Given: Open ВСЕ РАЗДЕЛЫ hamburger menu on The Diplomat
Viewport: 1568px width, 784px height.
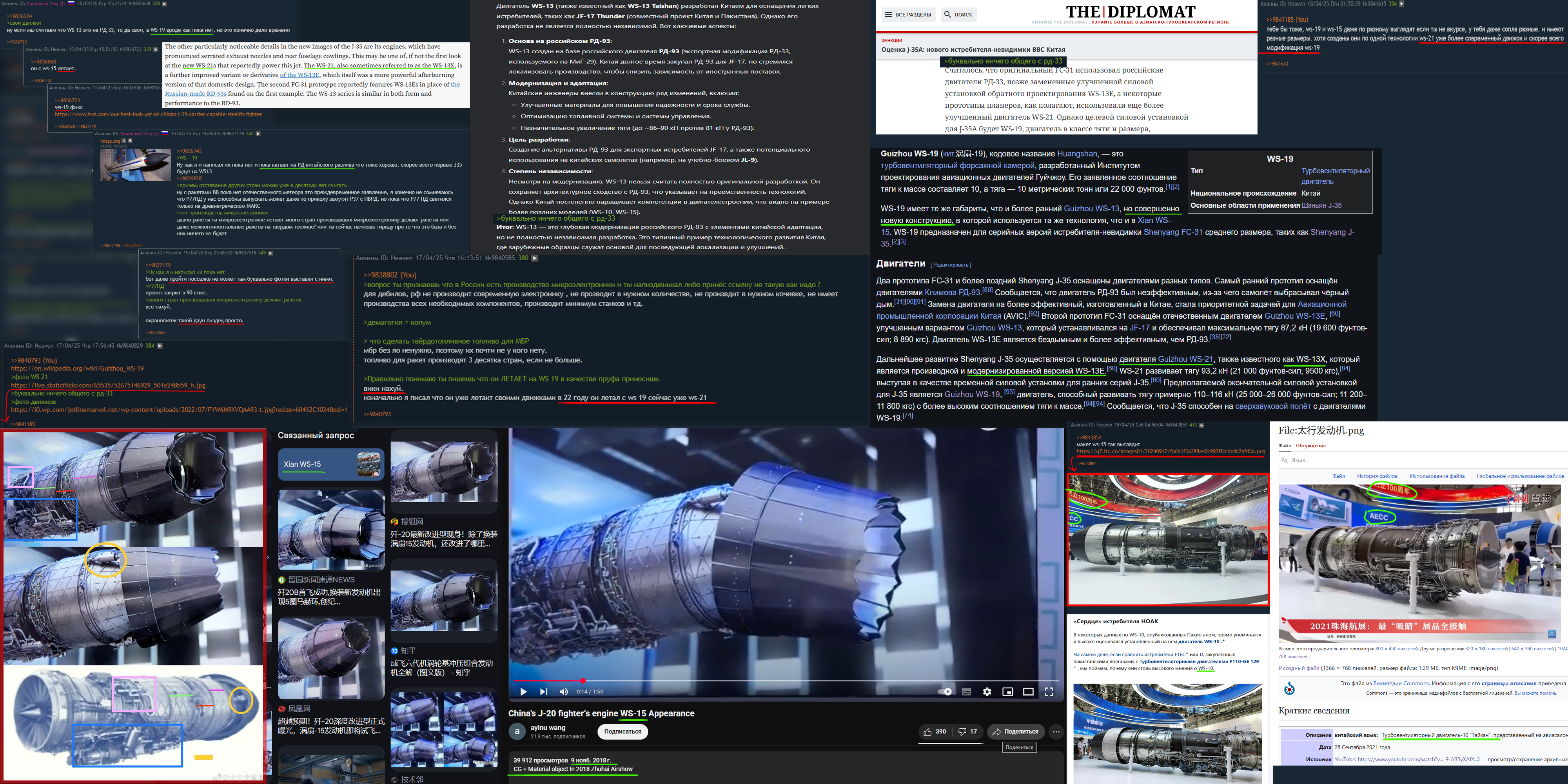Looking at the screenshot, I should coord(908,14).
